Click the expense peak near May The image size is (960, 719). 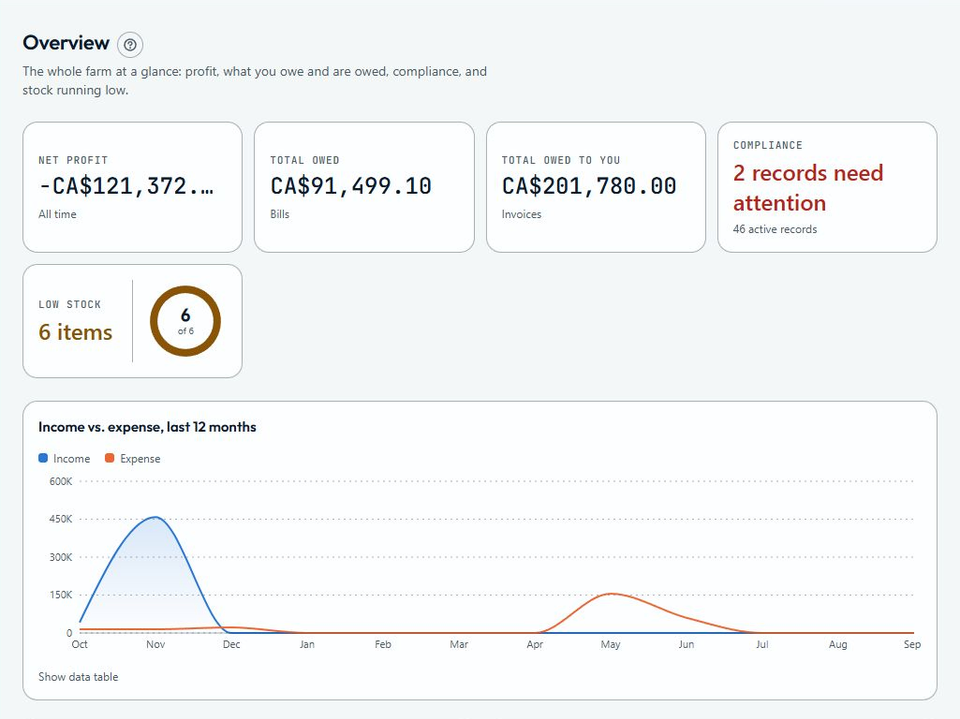coord(611,593)
